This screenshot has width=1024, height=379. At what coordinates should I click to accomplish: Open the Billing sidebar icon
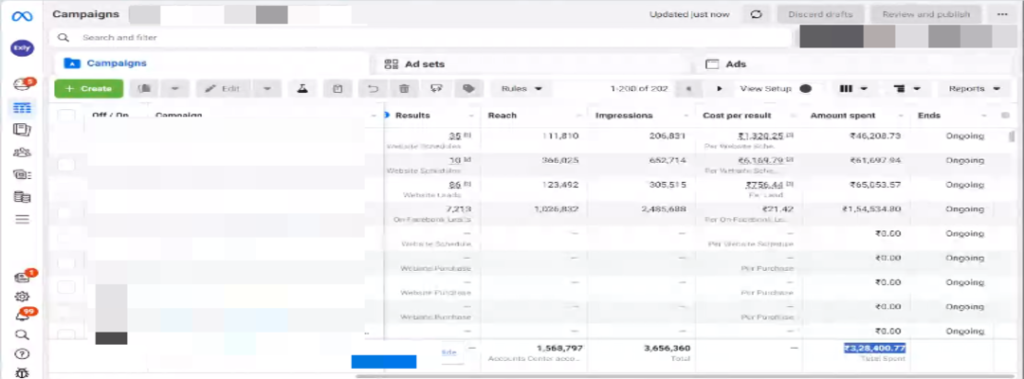coord(22,197)
